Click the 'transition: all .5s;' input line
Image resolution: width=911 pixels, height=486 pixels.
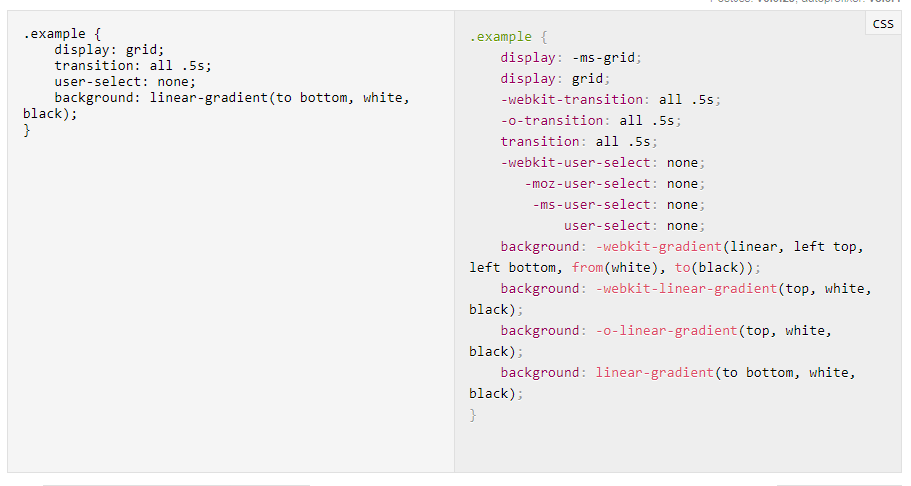pos(132,65)
